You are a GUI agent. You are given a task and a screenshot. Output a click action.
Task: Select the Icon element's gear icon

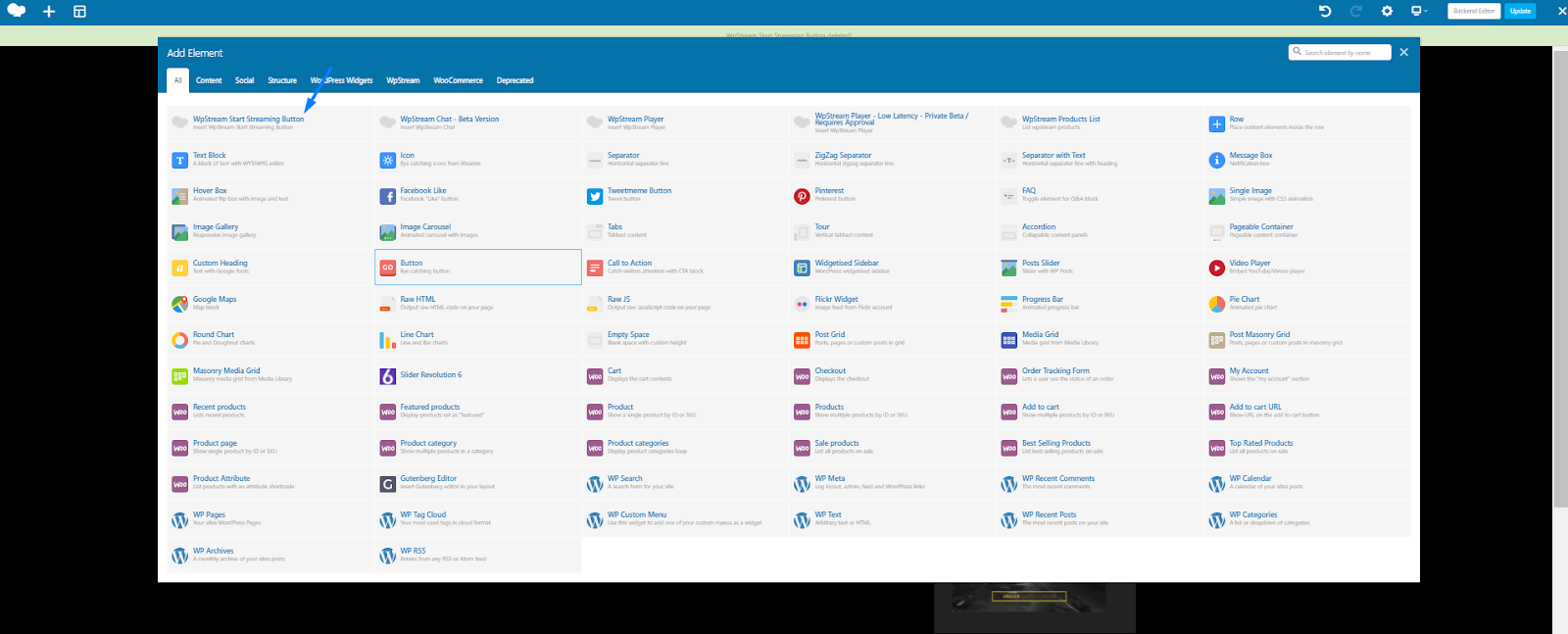pyautogui.click(x=388, y=160)
